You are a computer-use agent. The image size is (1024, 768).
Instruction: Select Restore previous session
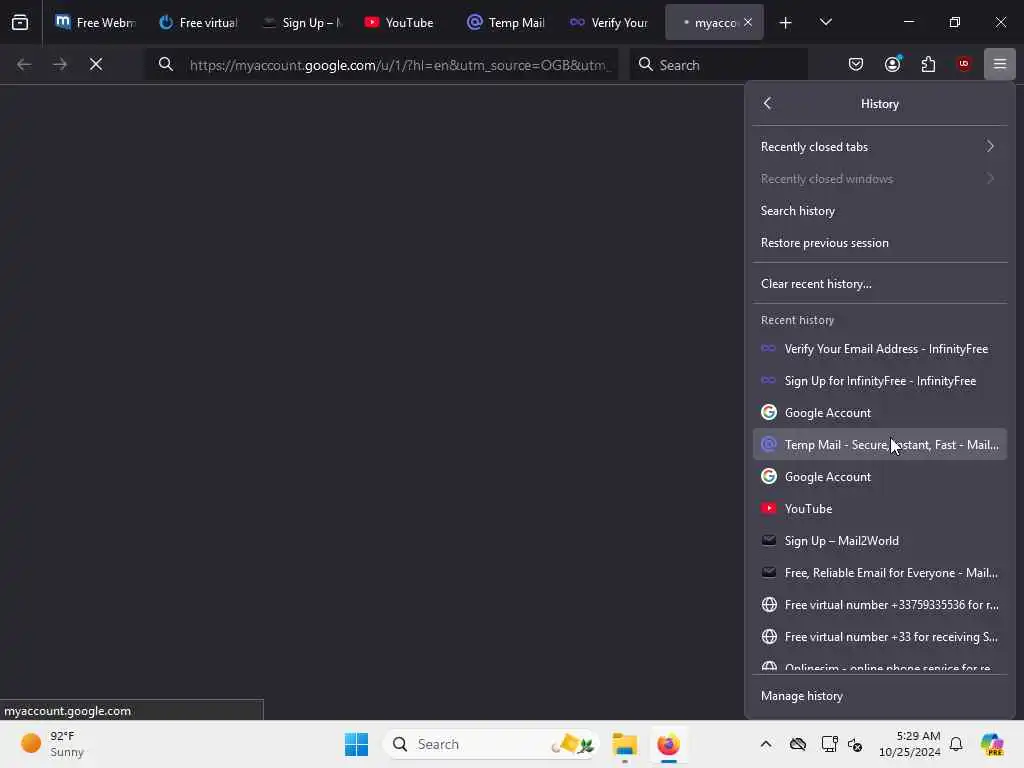pyautogui.click(x=880, y=242)
